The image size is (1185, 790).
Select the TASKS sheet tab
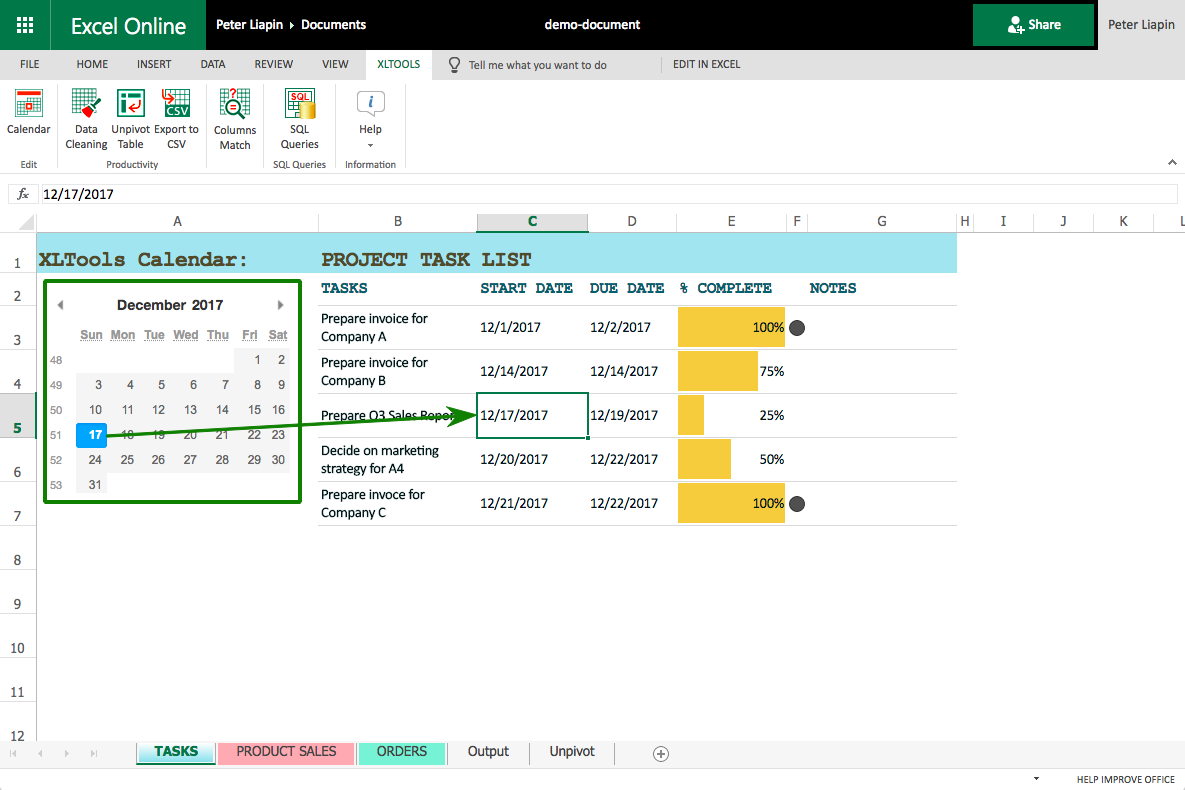coord(176,751)
